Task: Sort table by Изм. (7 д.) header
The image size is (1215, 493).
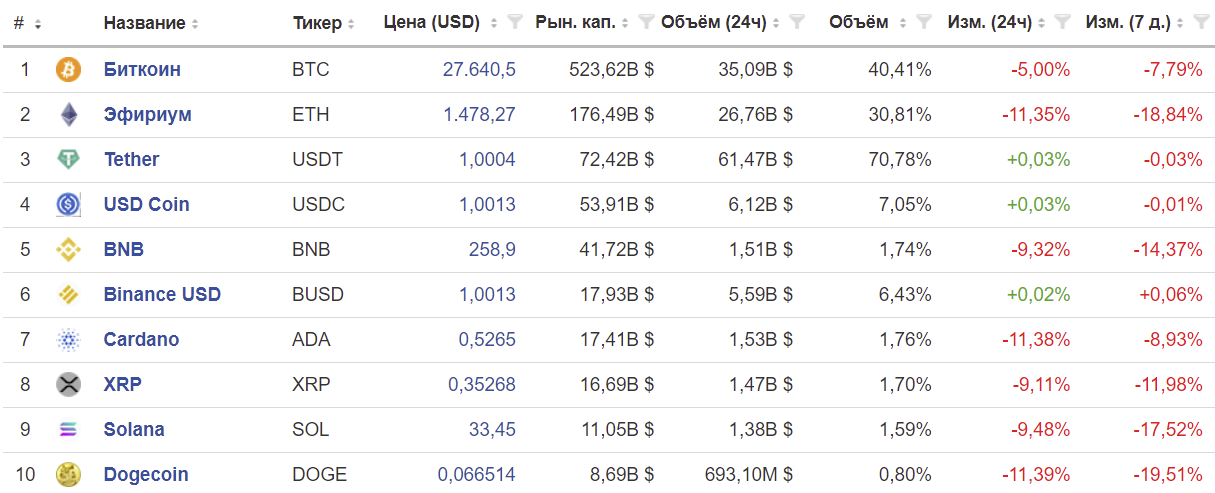Action: click(x=1135, y=23)
